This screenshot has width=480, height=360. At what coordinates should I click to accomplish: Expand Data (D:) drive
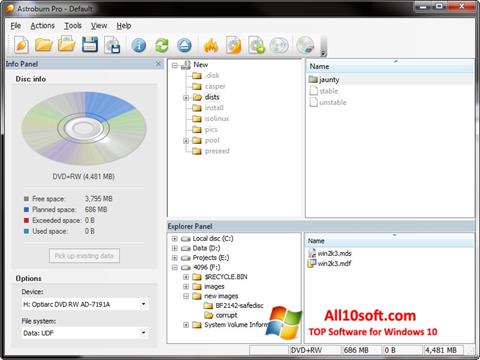175,248
